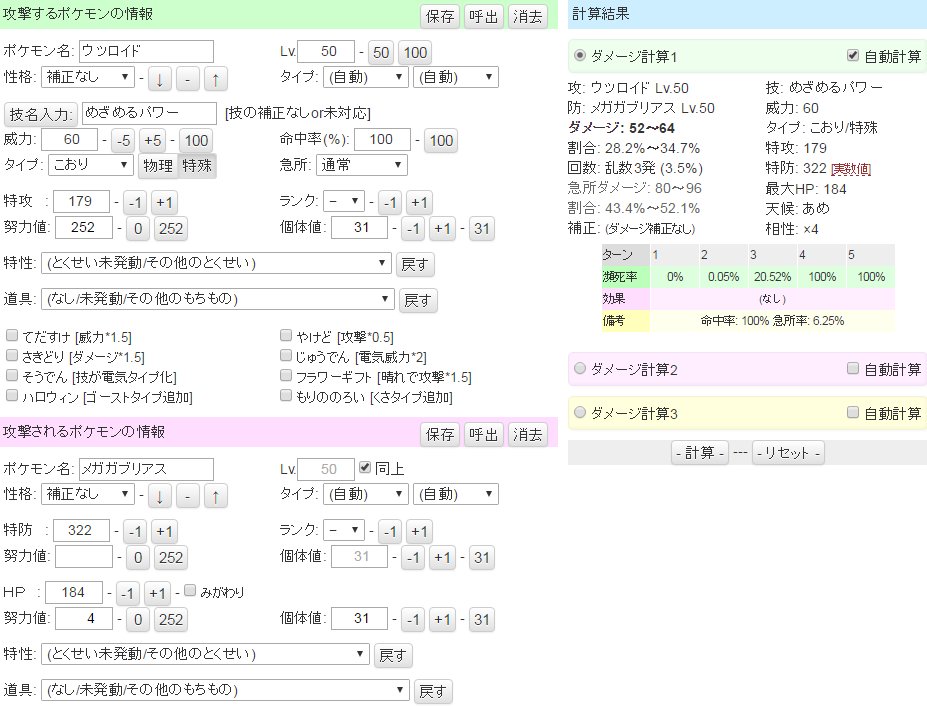The width and height of the screenshot is (927, 706).
Task: Lower attacker nature with down arrow button
Action: click(160, 78)
